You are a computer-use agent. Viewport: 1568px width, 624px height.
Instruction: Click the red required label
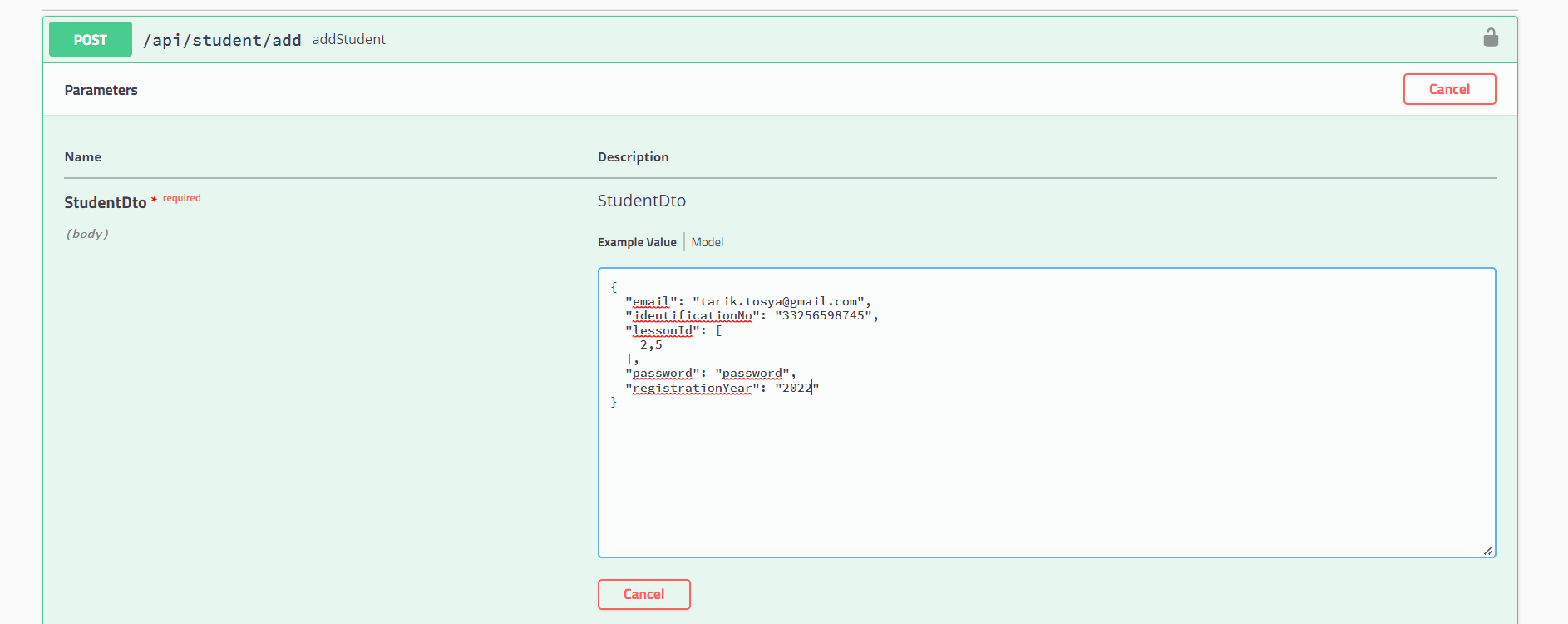(182, 198)
